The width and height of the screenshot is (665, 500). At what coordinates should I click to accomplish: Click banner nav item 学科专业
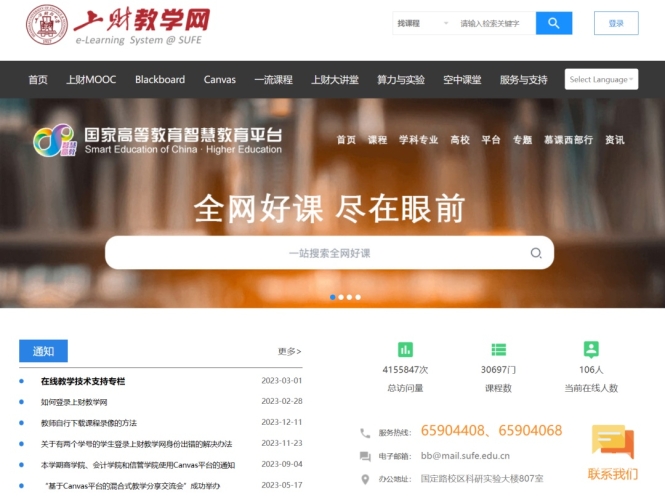pyautogui.click(x=418, y=140)
